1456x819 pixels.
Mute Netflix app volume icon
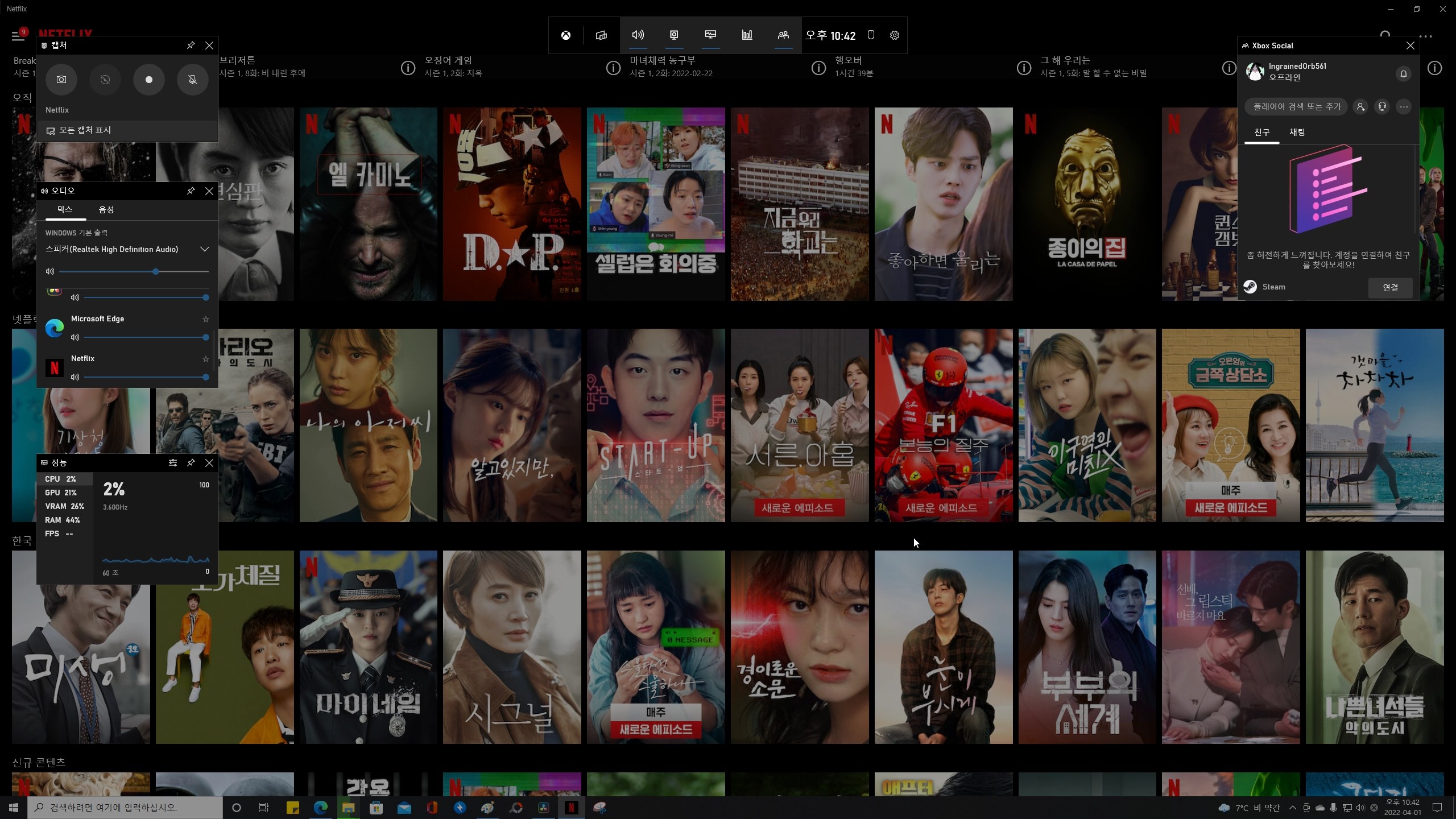point(75,377)
